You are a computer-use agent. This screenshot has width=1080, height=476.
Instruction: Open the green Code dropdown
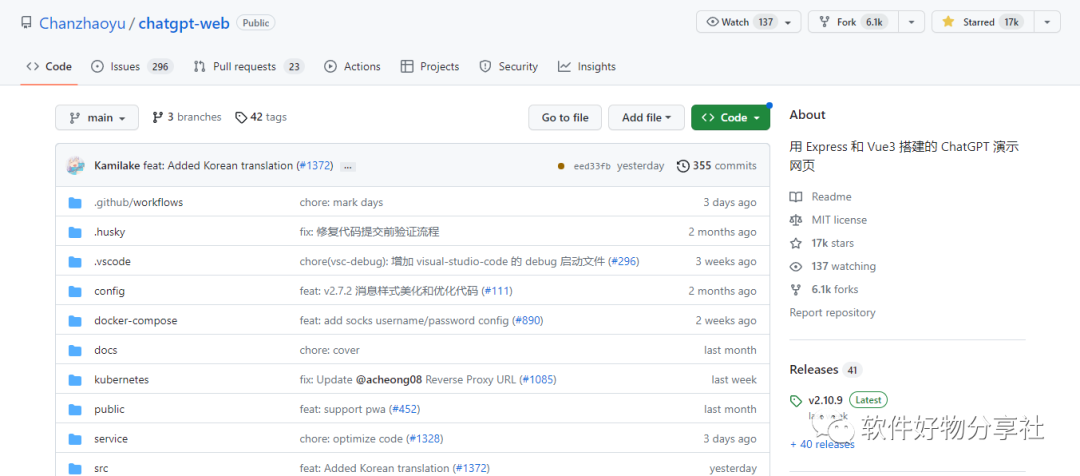click(x=730, y=118)
